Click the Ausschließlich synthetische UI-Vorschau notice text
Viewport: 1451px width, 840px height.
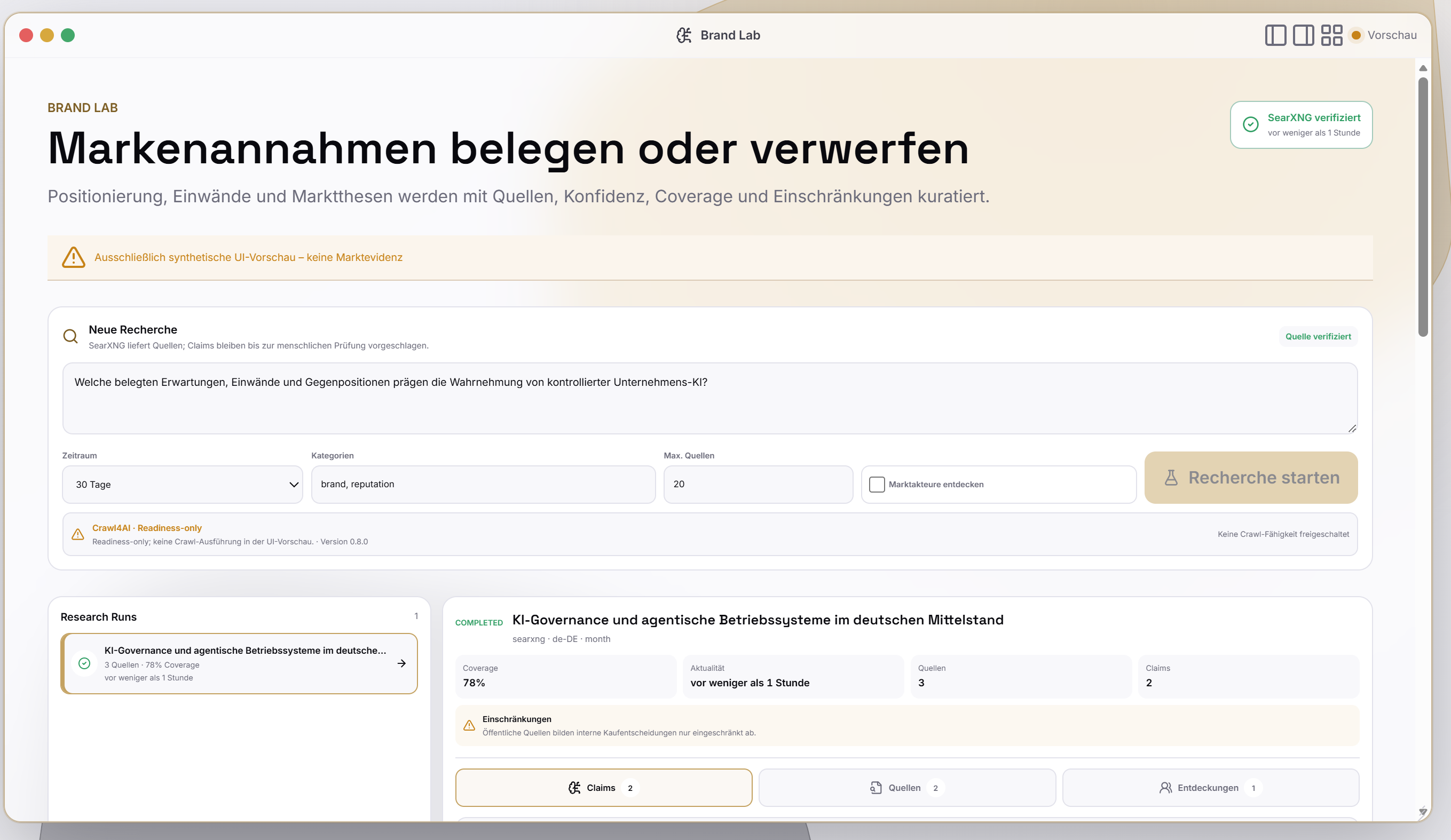click(248, 257)
